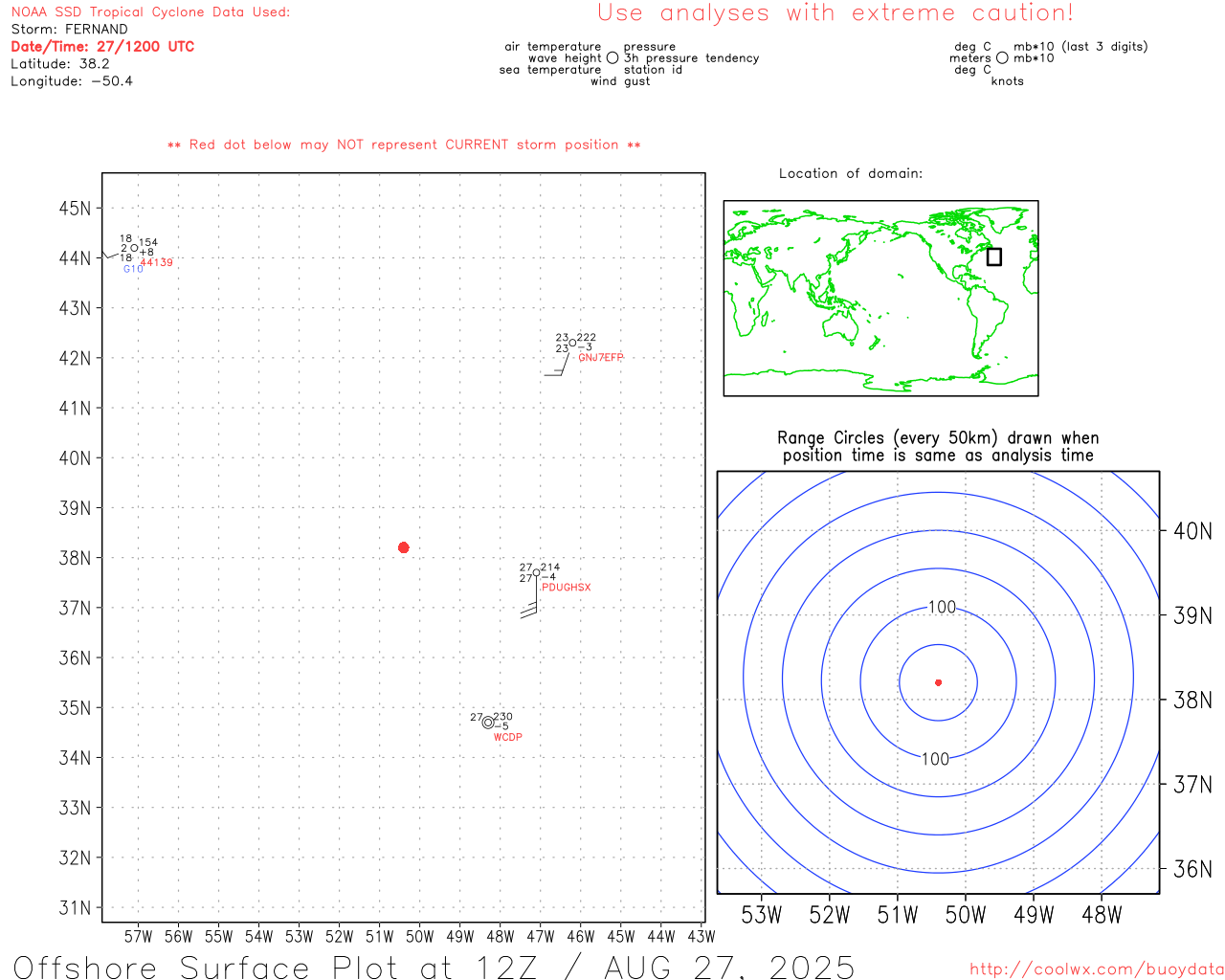The width and height of the screenshot is (1225, 980).
Task: Click the 31N latitude axis label
Action: click(75, 907)
